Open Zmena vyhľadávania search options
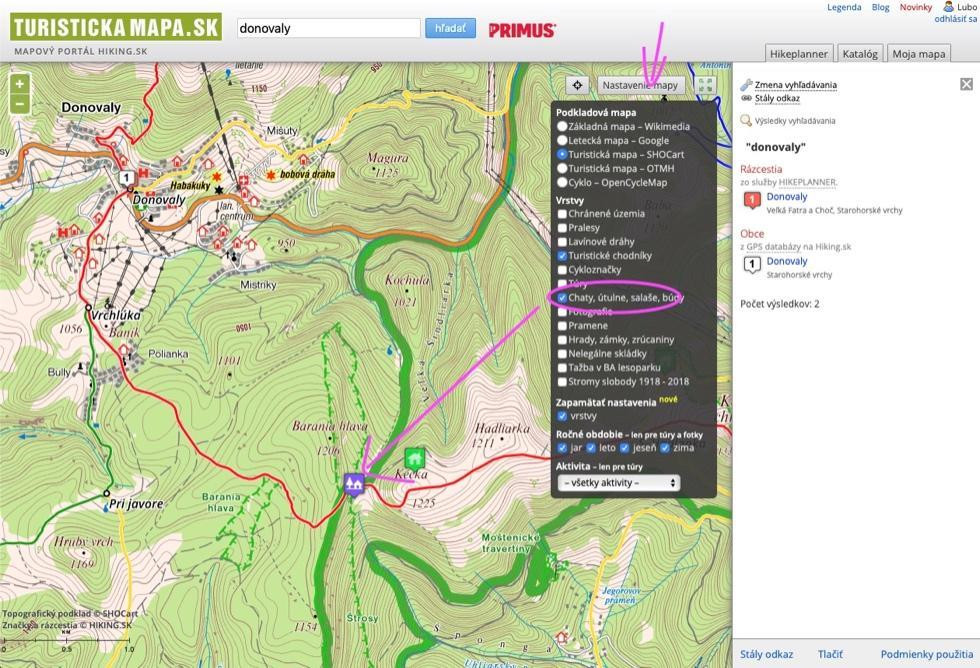Viewport: 980px width, 668px height. click(795, 85)
